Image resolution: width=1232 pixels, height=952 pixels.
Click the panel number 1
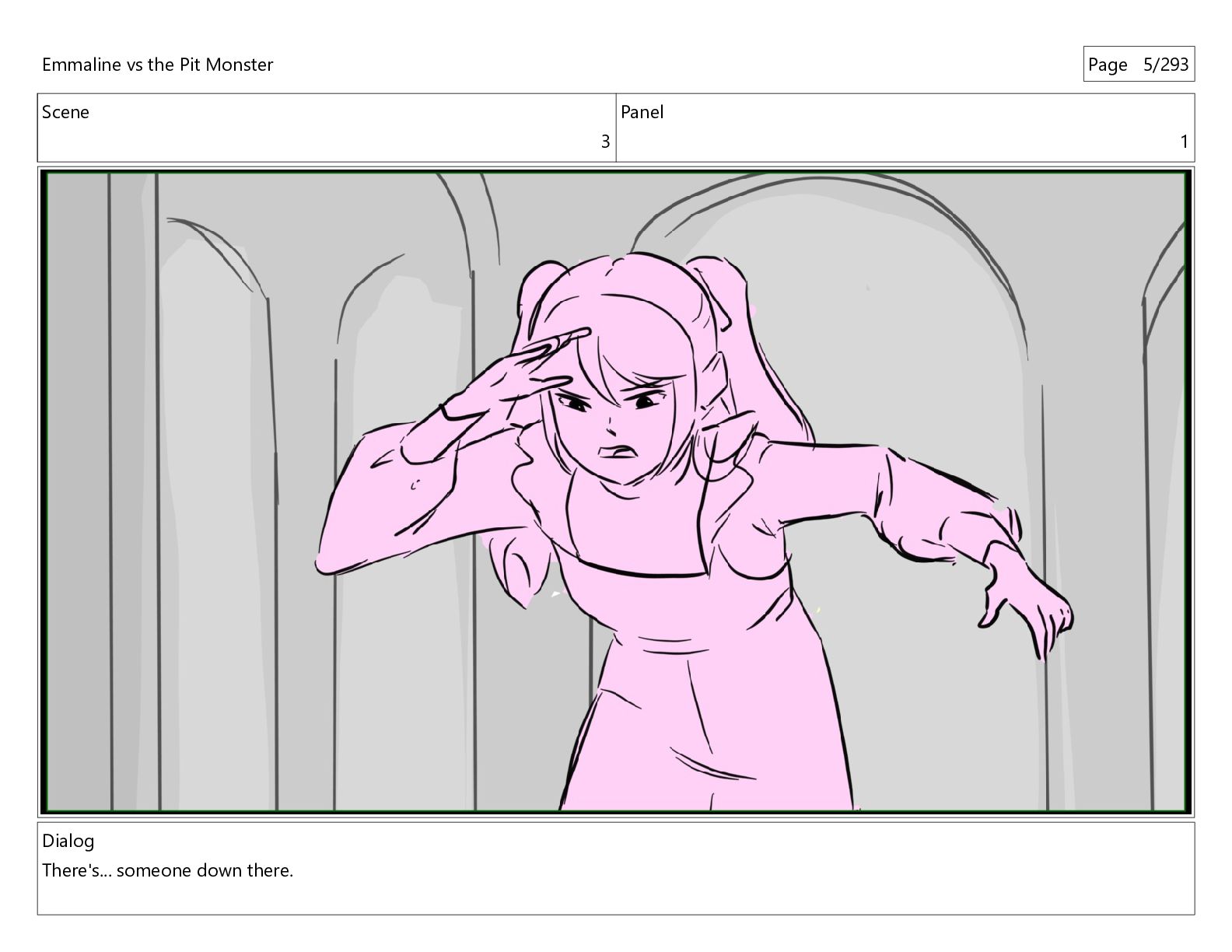pyautogui.click(x=1185, y=142)
